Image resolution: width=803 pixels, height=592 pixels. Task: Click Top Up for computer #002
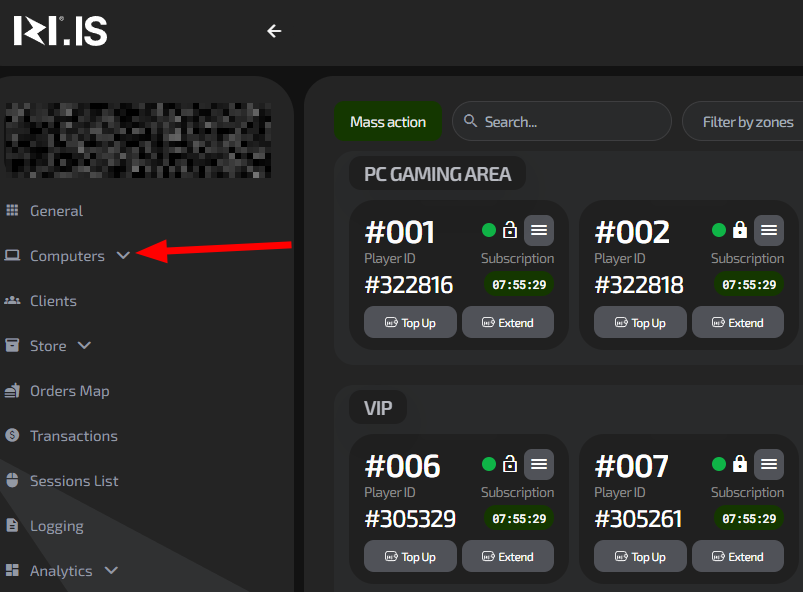pos(640,323)
